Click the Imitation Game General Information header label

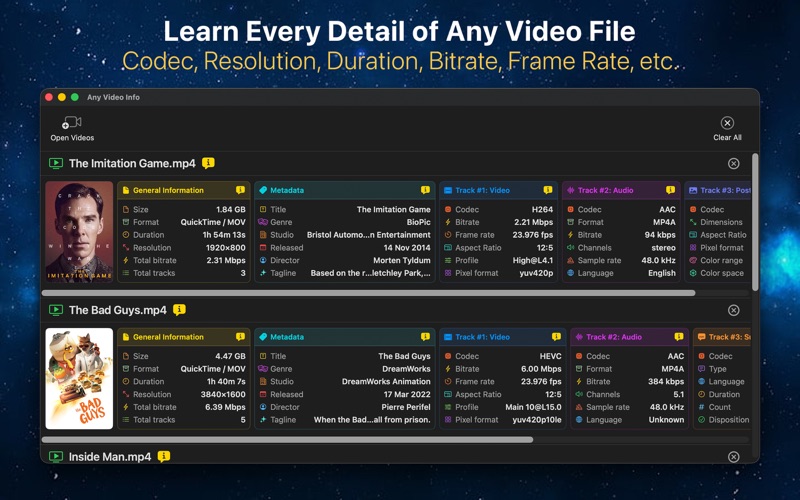(x=168, y=190)
